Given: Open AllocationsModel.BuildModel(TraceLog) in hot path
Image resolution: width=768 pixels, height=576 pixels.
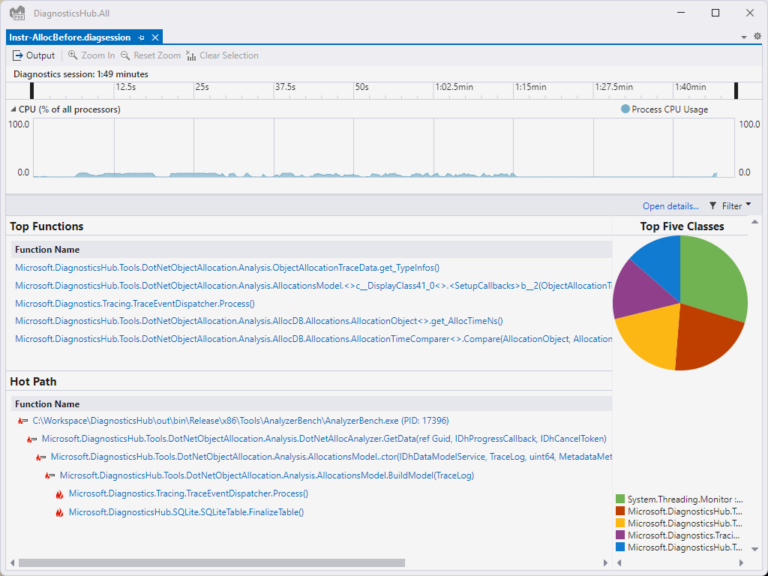Looking at the screenshot, I should pos(266,476).
